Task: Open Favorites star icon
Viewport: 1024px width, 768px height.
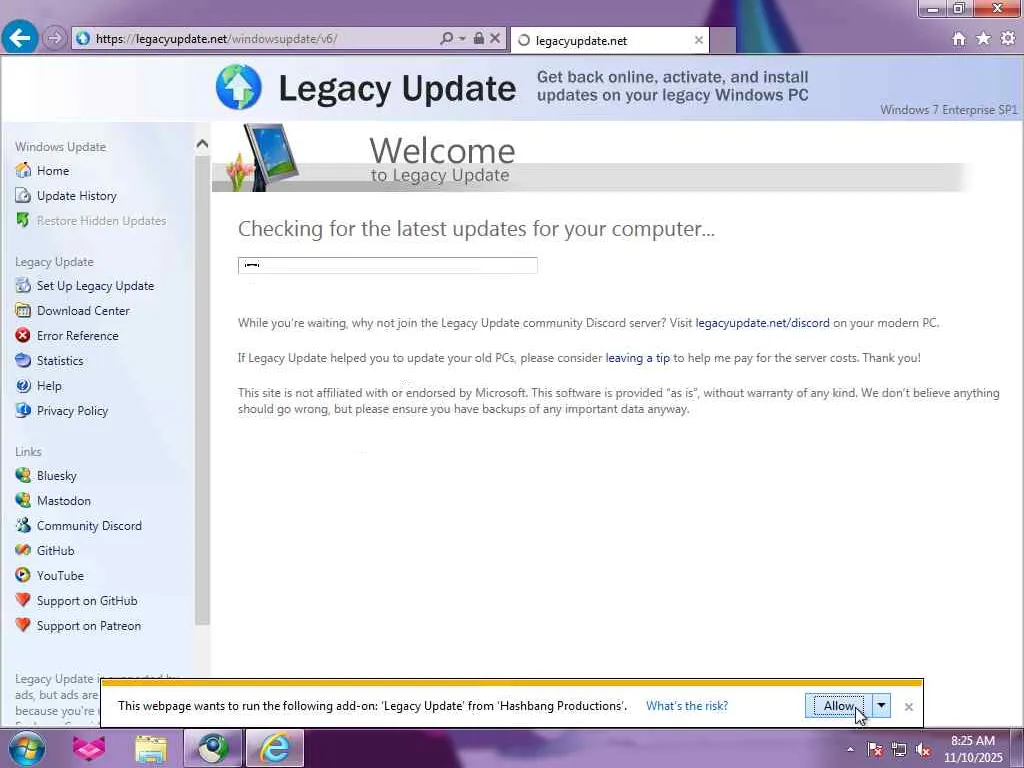Action: pos(984,39)
